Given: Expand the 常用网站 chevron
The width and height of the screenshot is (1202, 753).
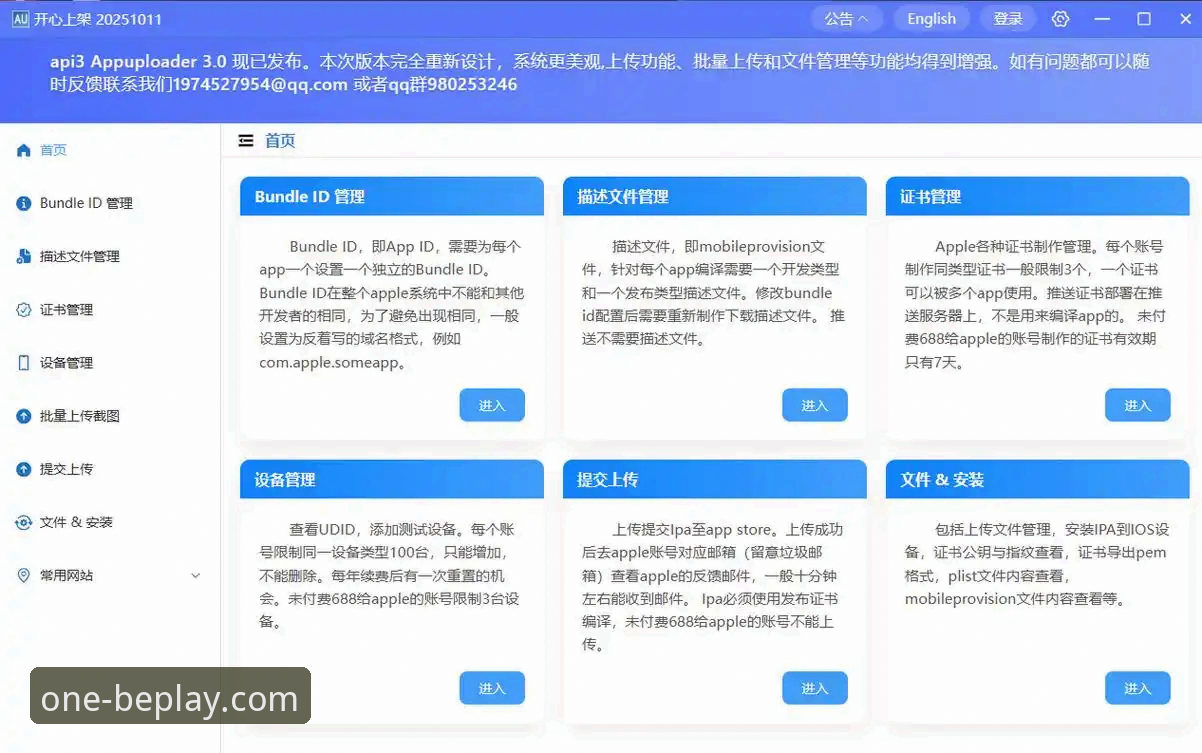Looking at the screenshot, I should pyautogui.click(x=196, y=575).
